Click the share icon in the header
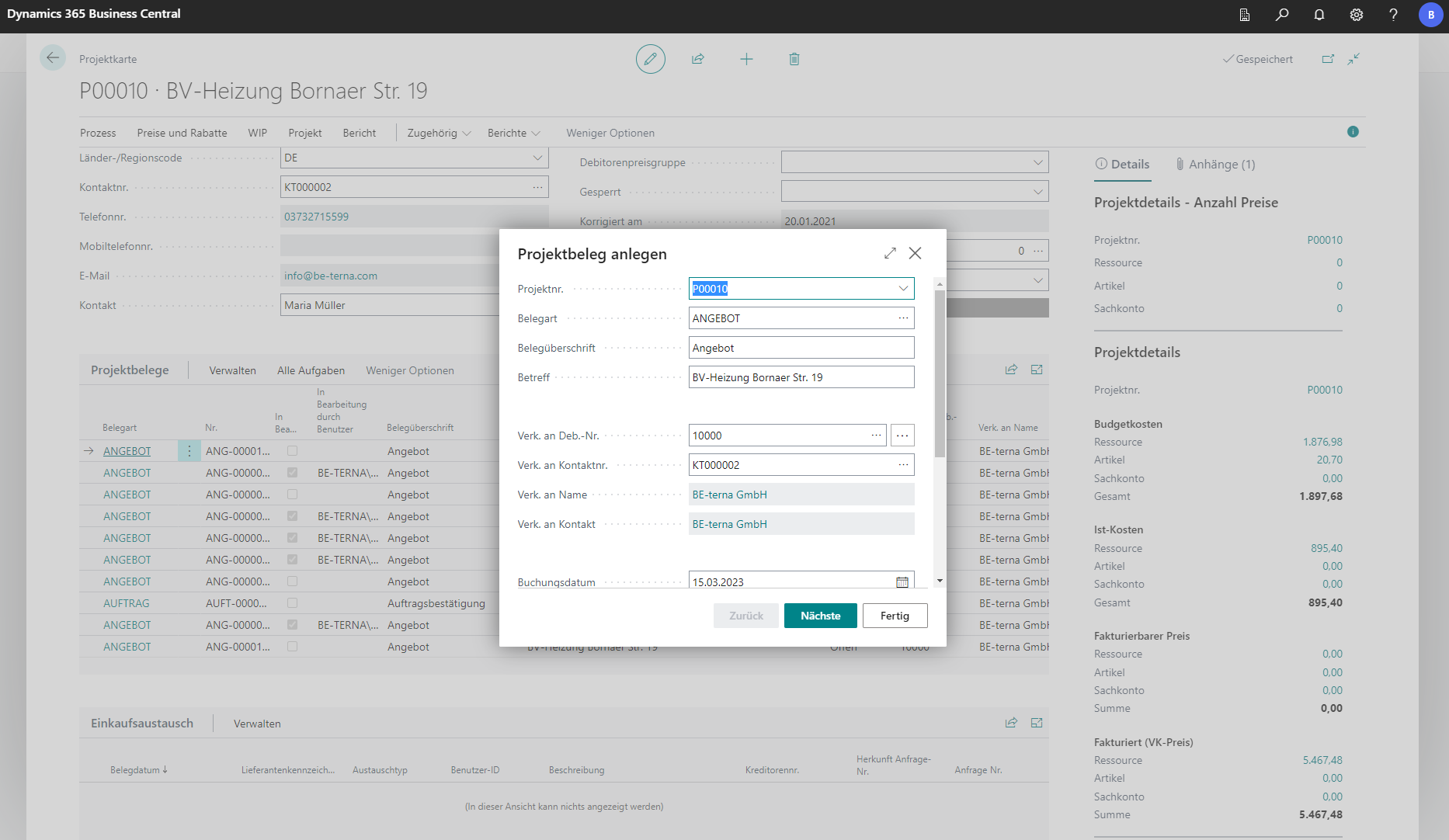 click(698, 59)
